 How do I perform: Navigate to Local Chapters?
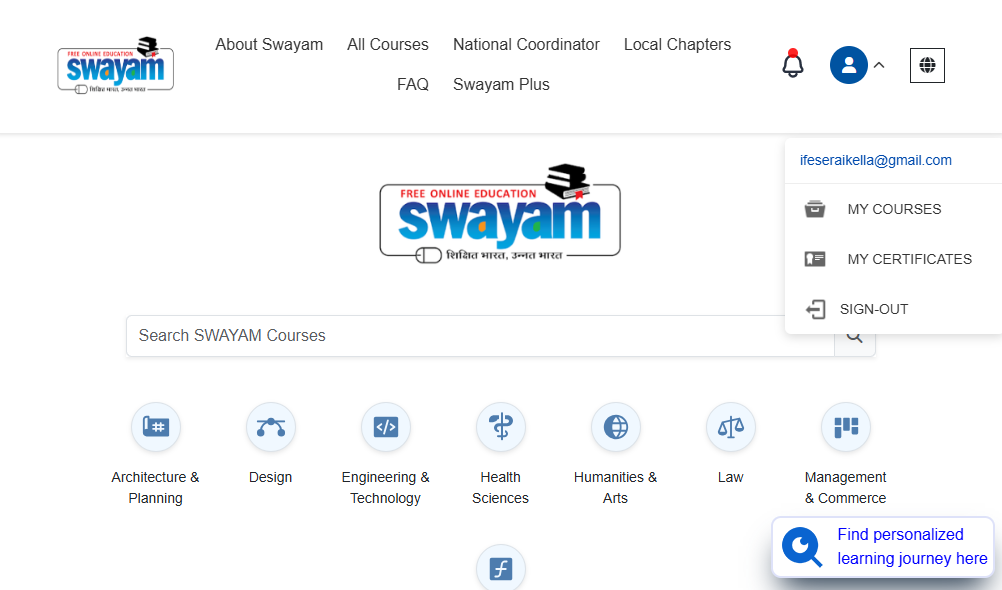click(x=677, y=44)
